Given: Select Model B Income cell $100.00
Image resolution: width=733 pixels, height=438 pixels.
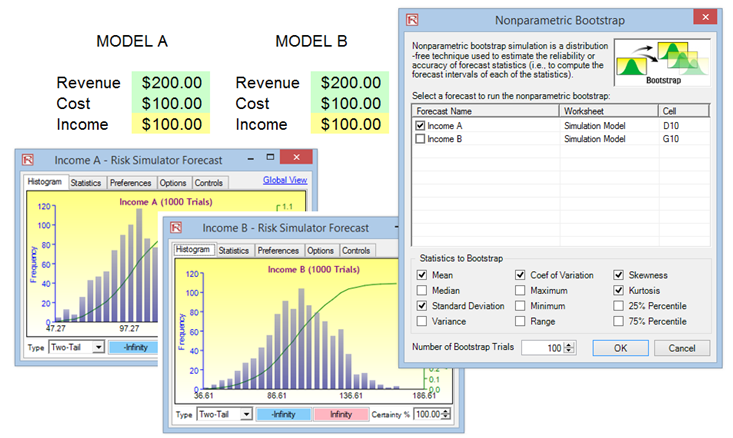Looking at the screenshot, I should (350, 124).
